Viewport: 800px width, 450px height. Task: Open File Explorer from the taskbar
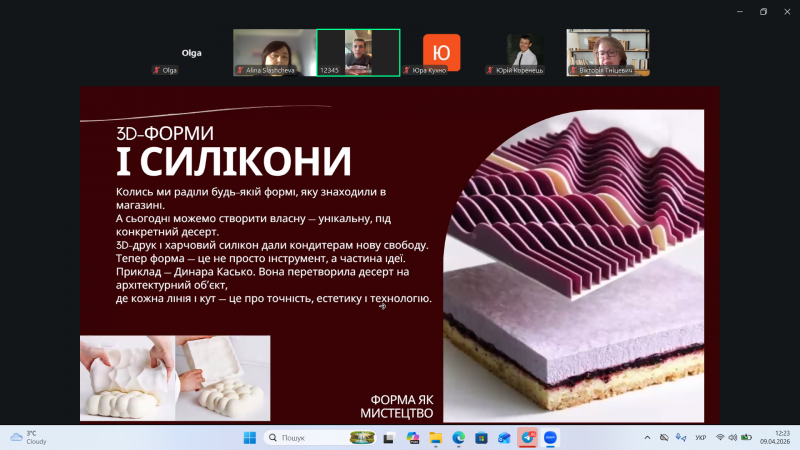[436, 438]
